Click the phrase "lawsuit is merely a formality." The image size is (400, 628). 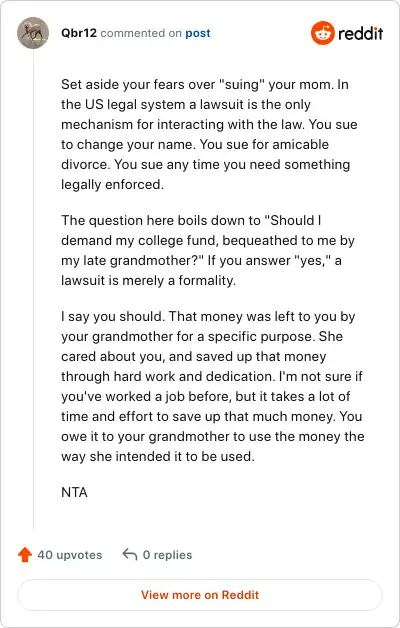coord(148,280)
